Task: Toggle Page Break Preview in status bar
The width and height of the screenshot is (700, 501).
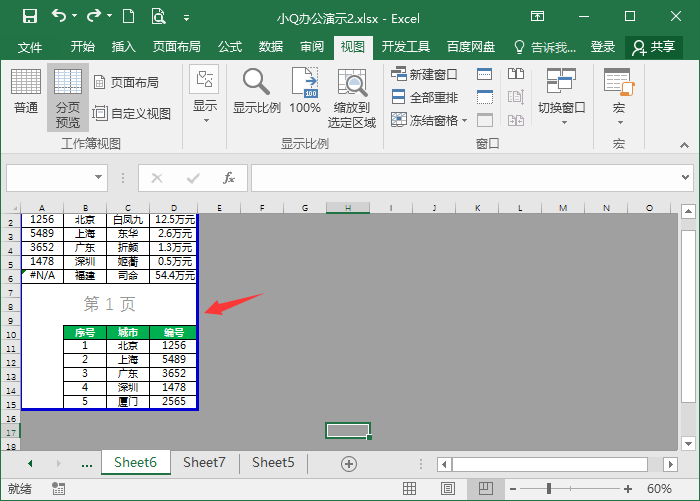Action: tap(486, 488)
